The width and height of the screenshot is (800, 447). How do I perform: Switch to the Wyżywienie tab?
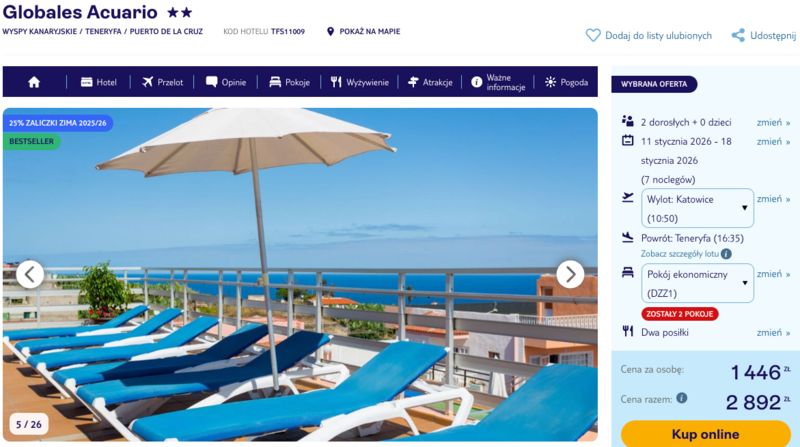click(x=359, y=82)
